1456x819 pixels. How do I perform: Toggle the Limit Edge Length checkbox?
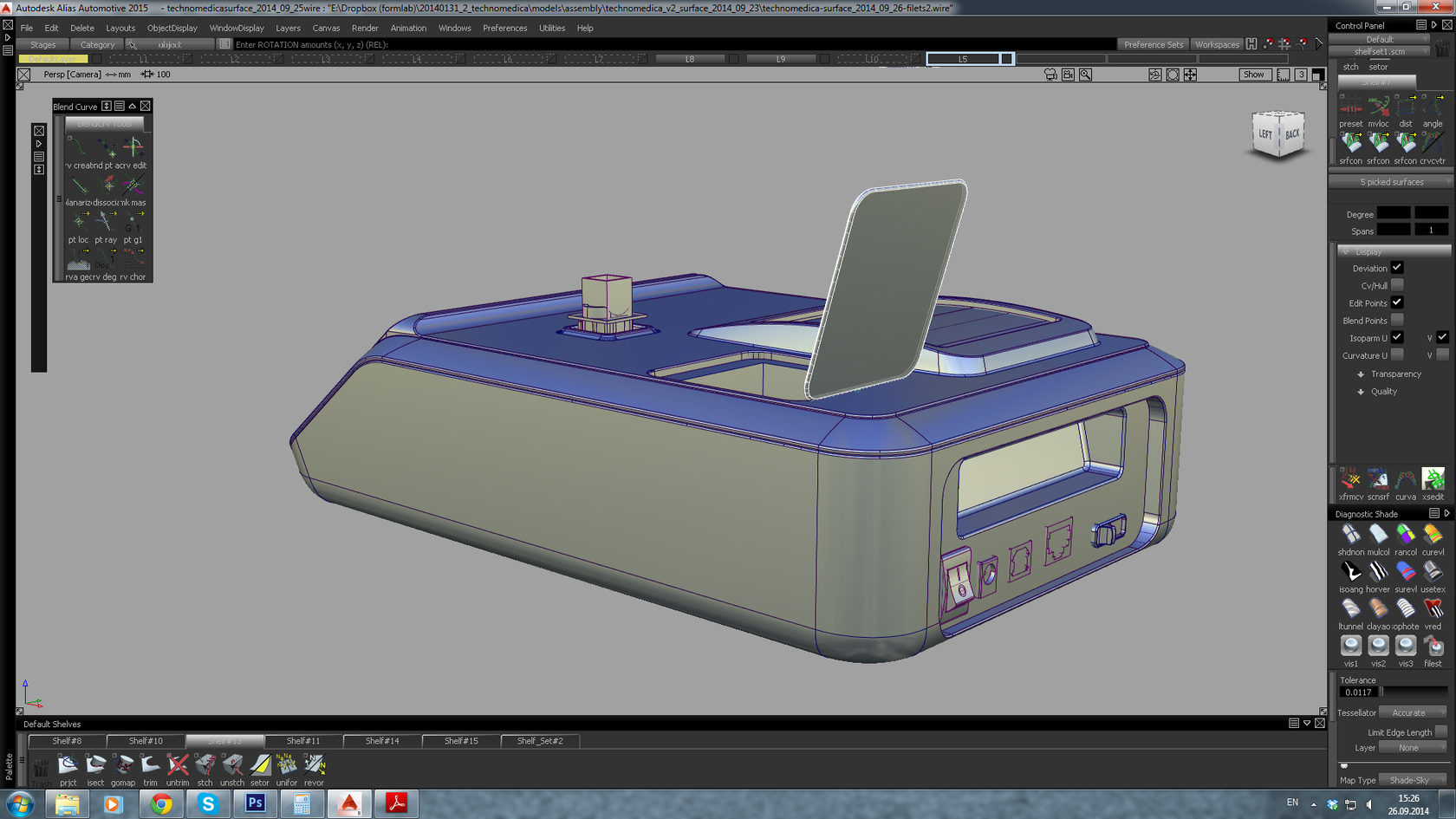click(x=1440, y=731)
